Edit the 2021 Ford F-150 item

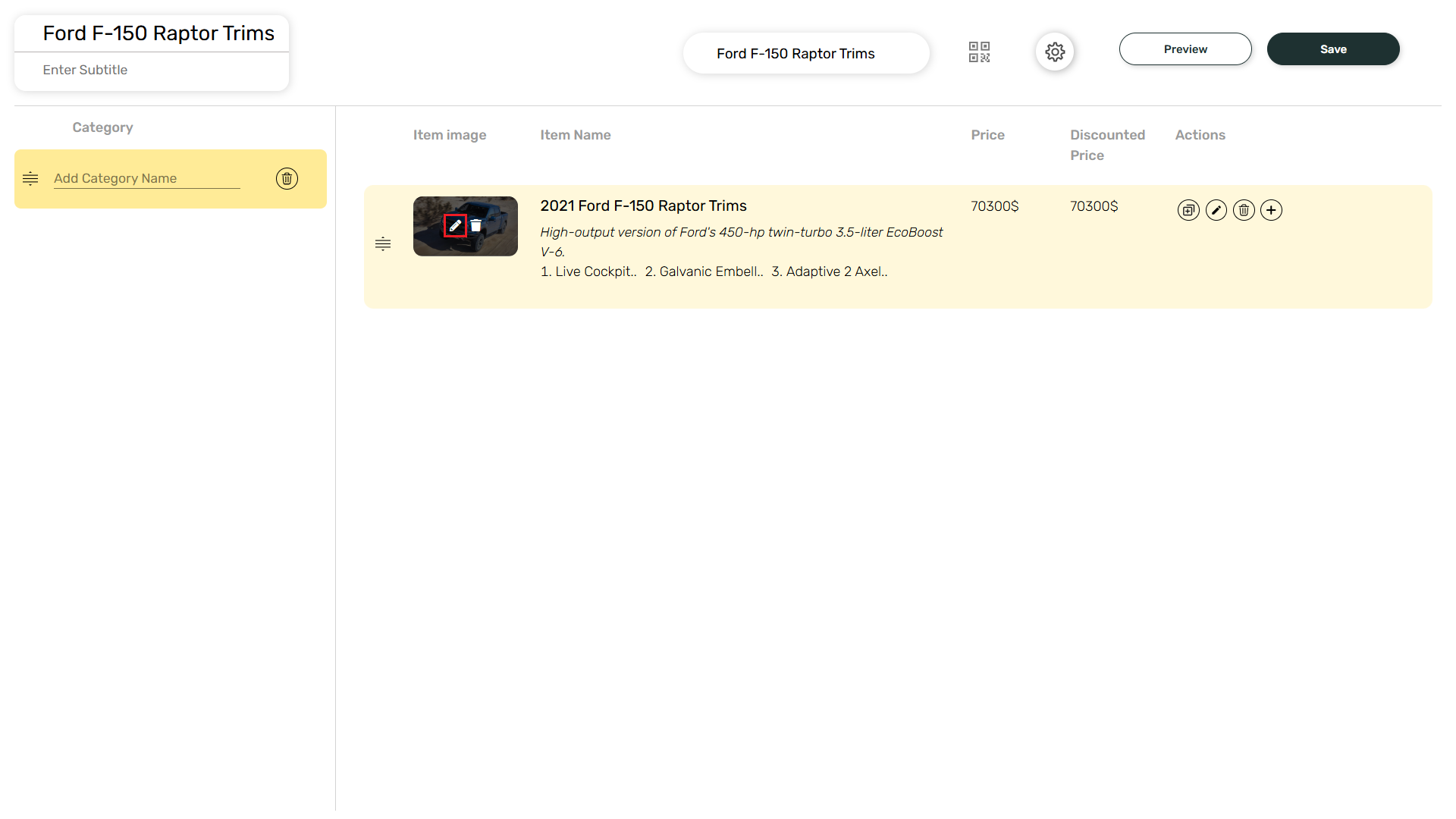[1216, 210]
